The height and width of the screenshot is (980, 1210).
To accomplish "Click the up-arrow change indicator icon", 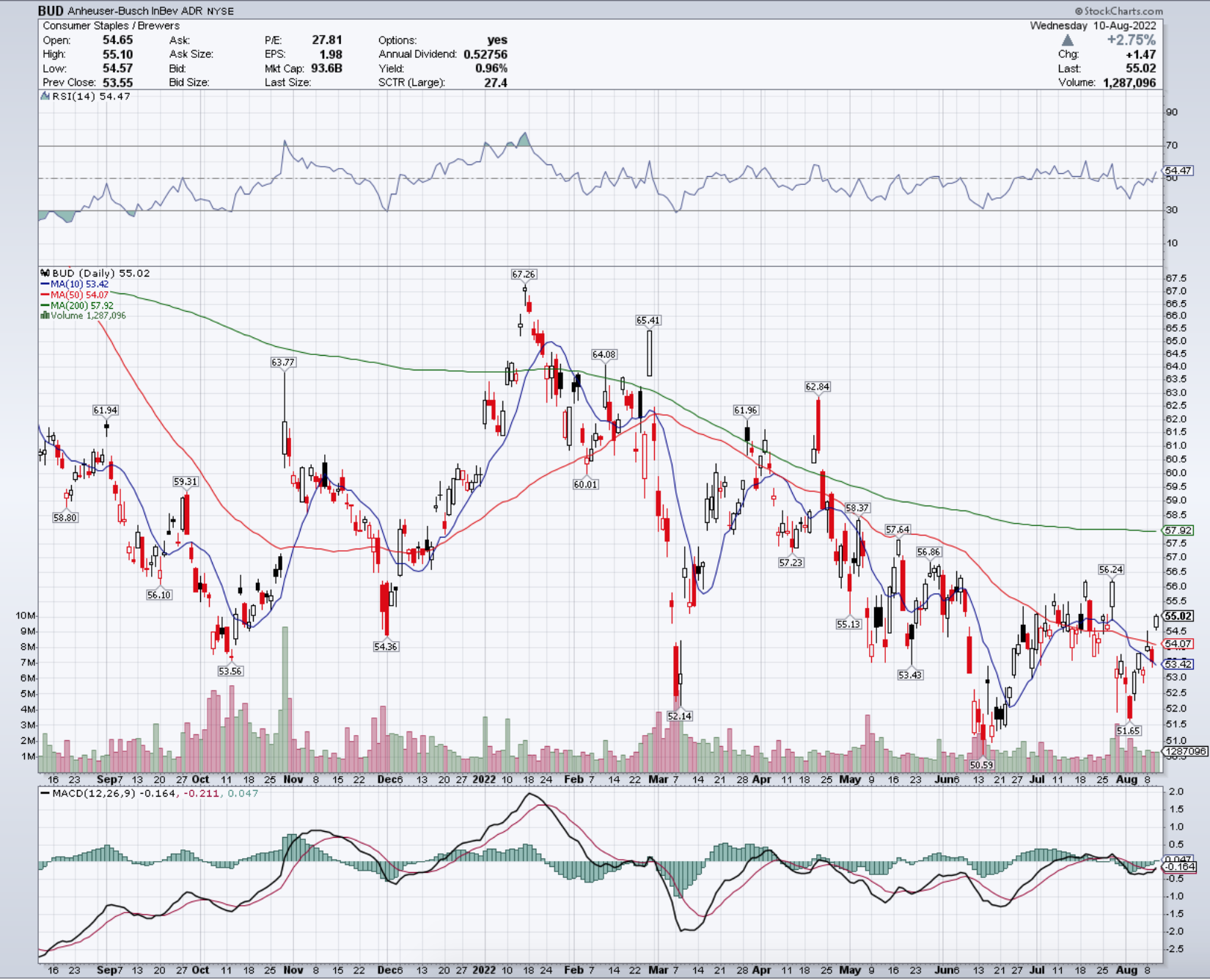I will [x=1068, y=40].
